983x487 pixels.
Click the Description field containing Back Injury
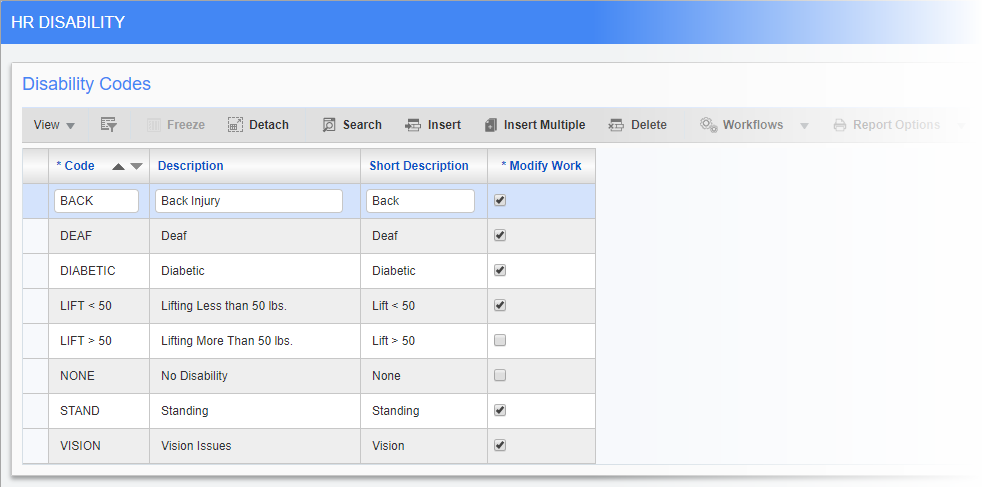tap(249, 201)
